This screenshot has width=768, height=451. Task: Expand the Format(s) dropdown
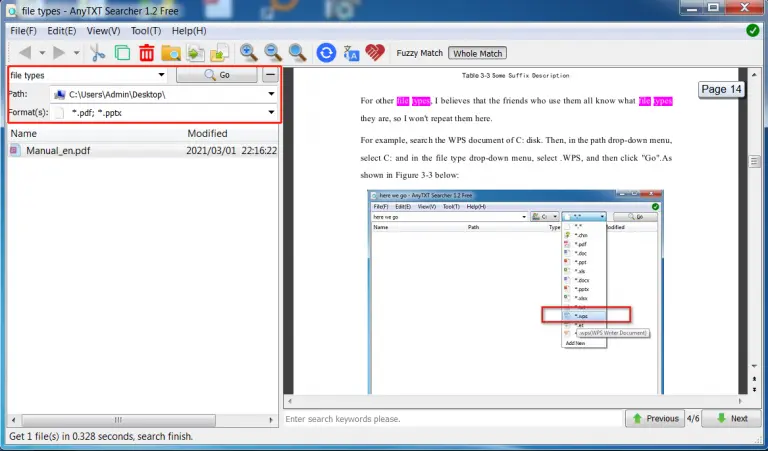[271, 113]
